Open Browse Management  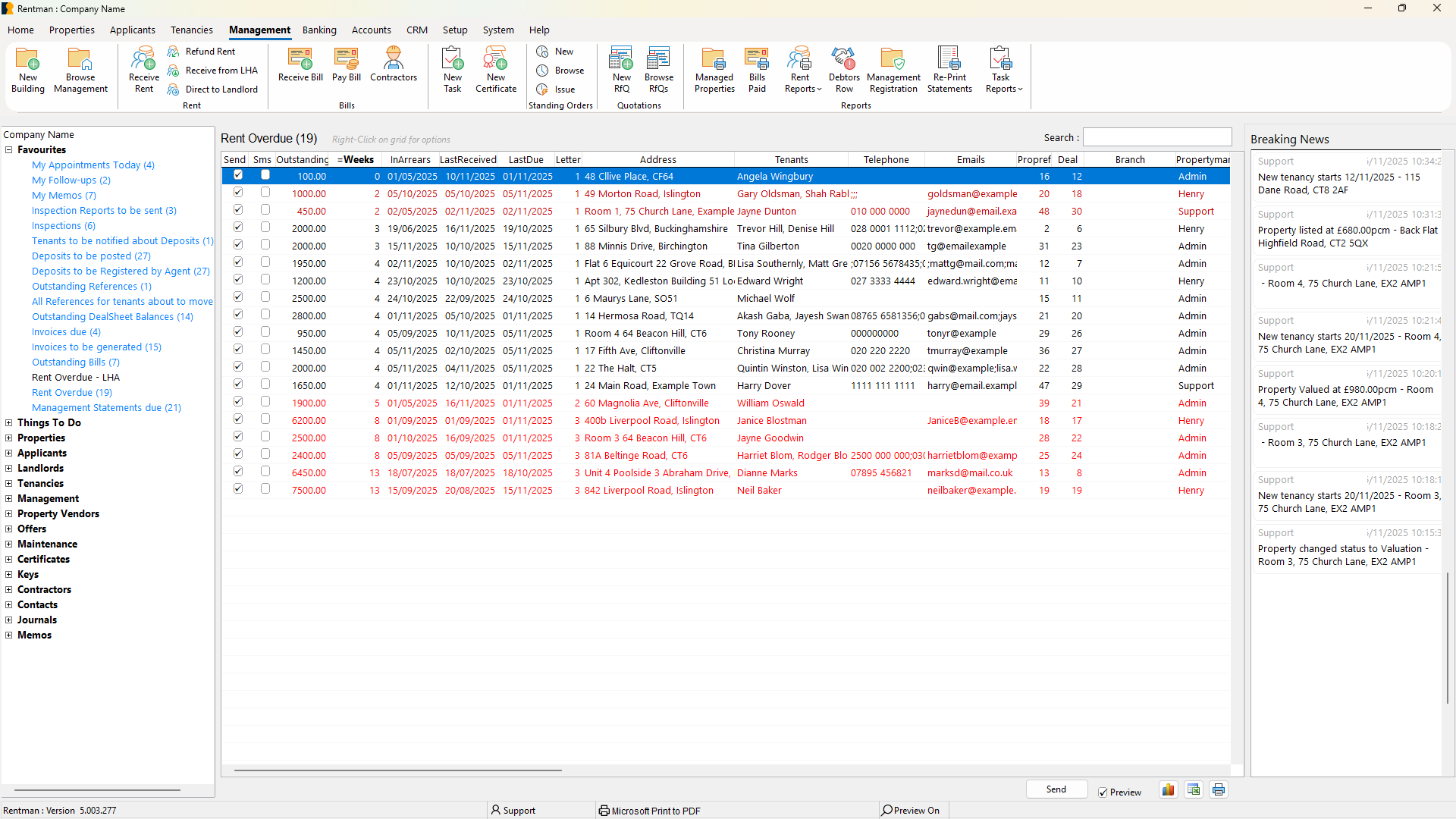[80, 70]
